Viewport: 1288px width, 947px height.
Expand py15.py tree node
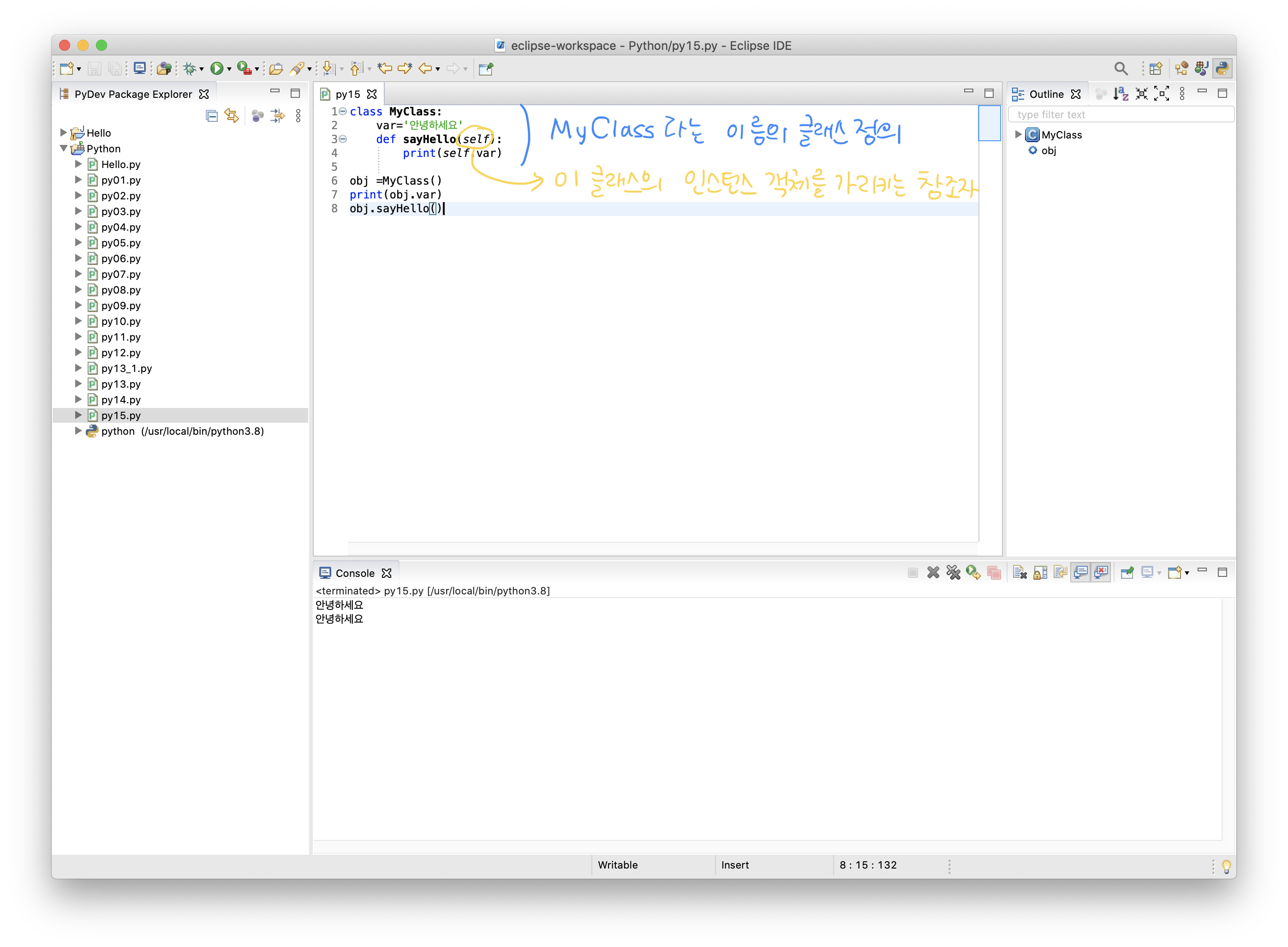pyautogui.click(x=78, y=415)
